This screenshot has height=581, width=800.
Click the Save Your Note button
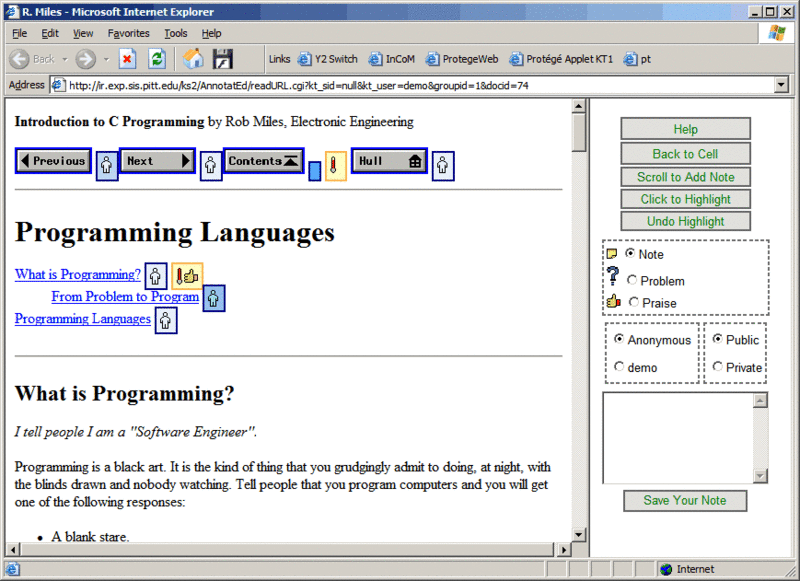tap(685, 500)
